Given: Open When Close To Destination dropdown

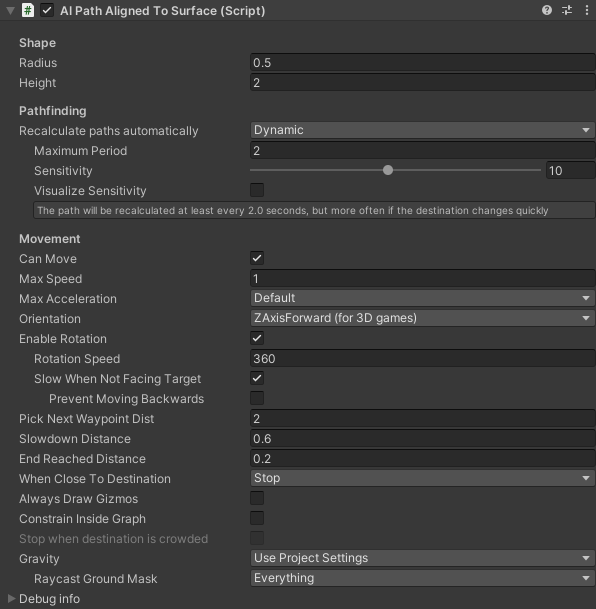Looking at the screenshot, I should coord(422,478).
